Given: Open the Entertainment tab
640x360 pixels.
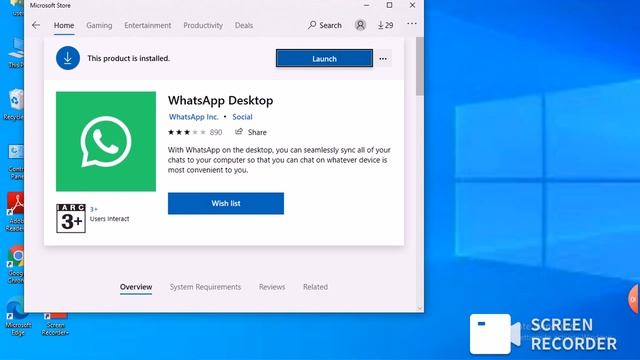Looking at the screenshot, I should [148, 25].
